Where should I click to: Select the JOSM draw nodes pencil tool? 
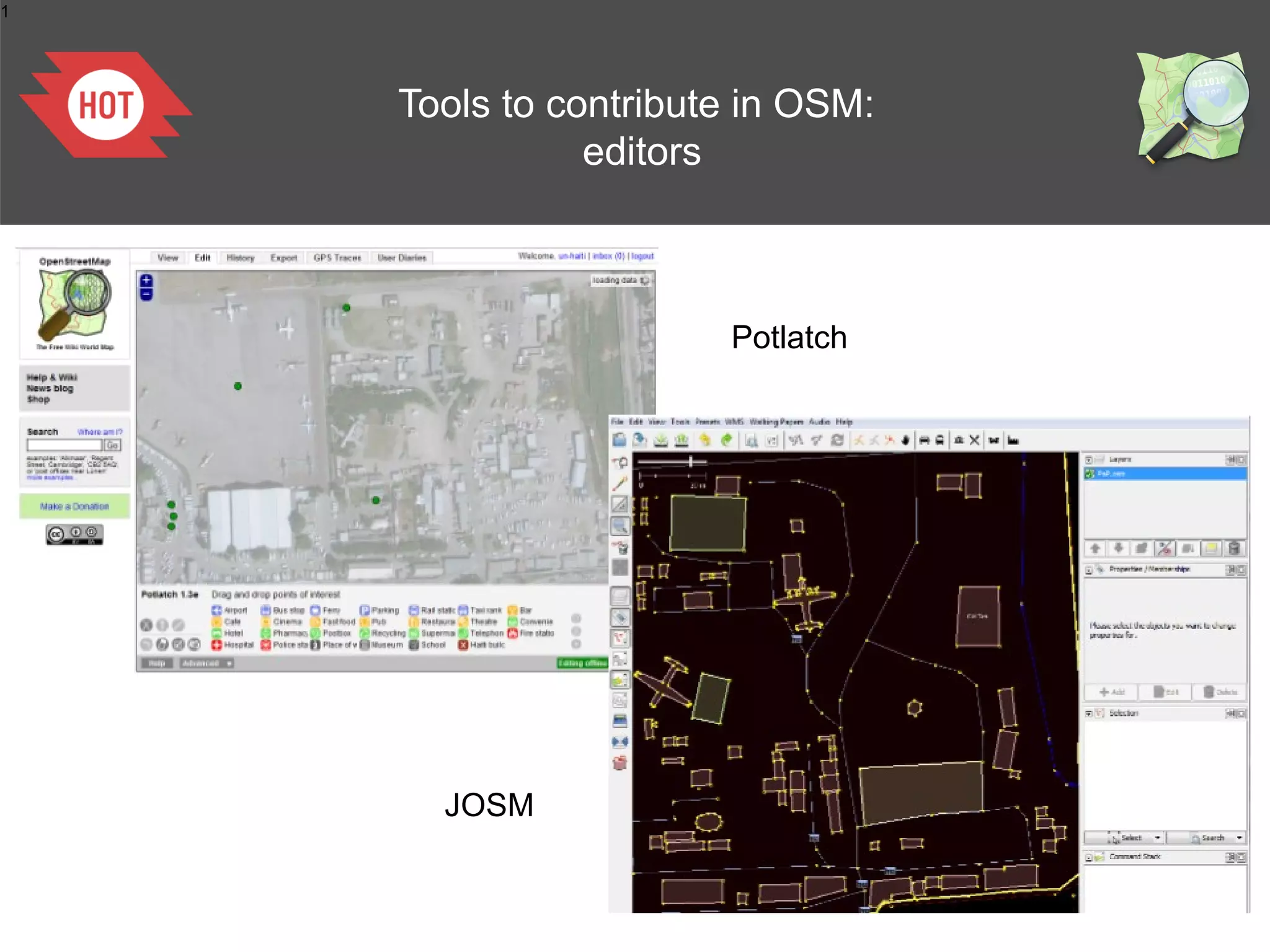coord(620,483)
